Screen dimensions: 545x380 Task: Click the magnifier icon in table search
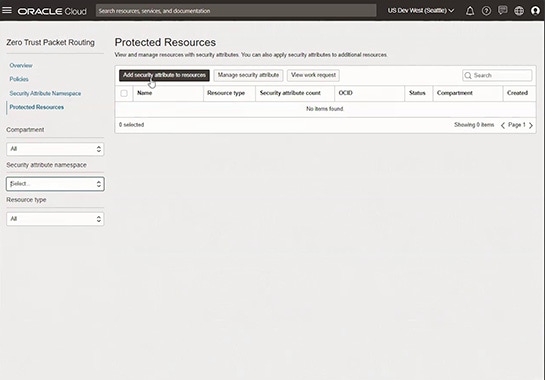tap(468, 75)
